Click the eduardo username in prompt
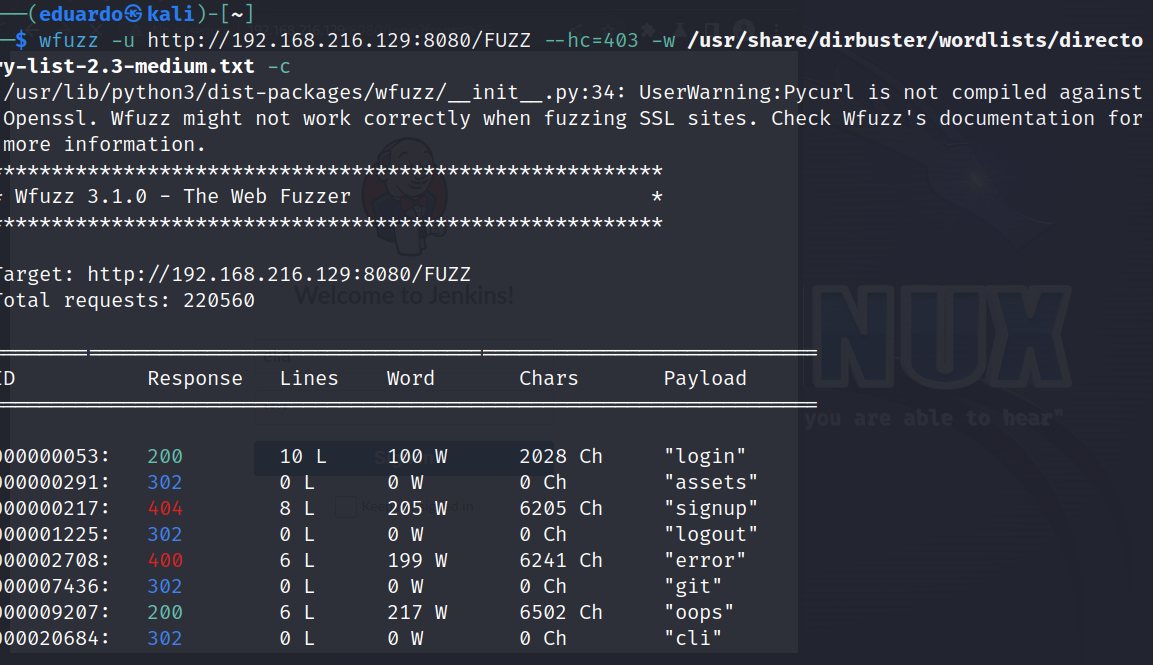 (79, 14)
